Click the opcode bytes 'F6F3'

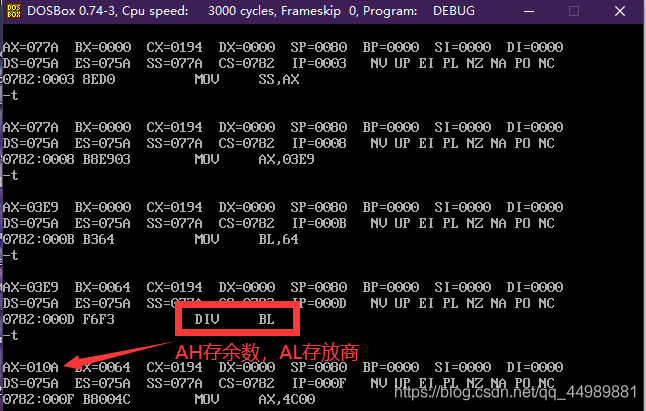point(98,319)
